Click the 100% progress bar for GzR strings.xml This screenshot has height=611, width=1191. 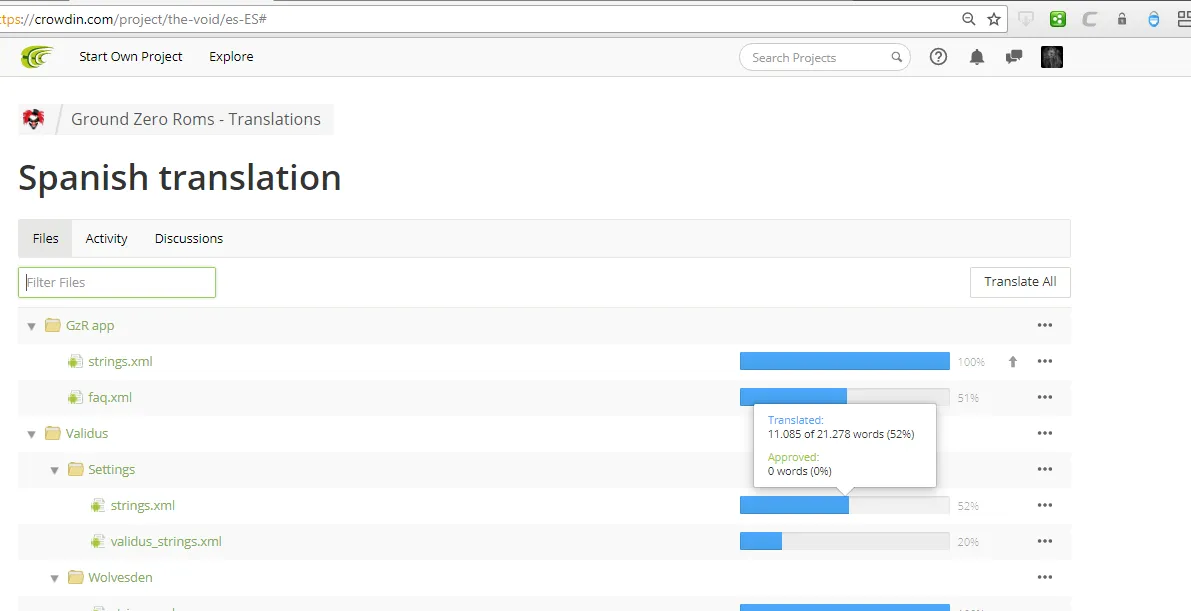[845, 362]
